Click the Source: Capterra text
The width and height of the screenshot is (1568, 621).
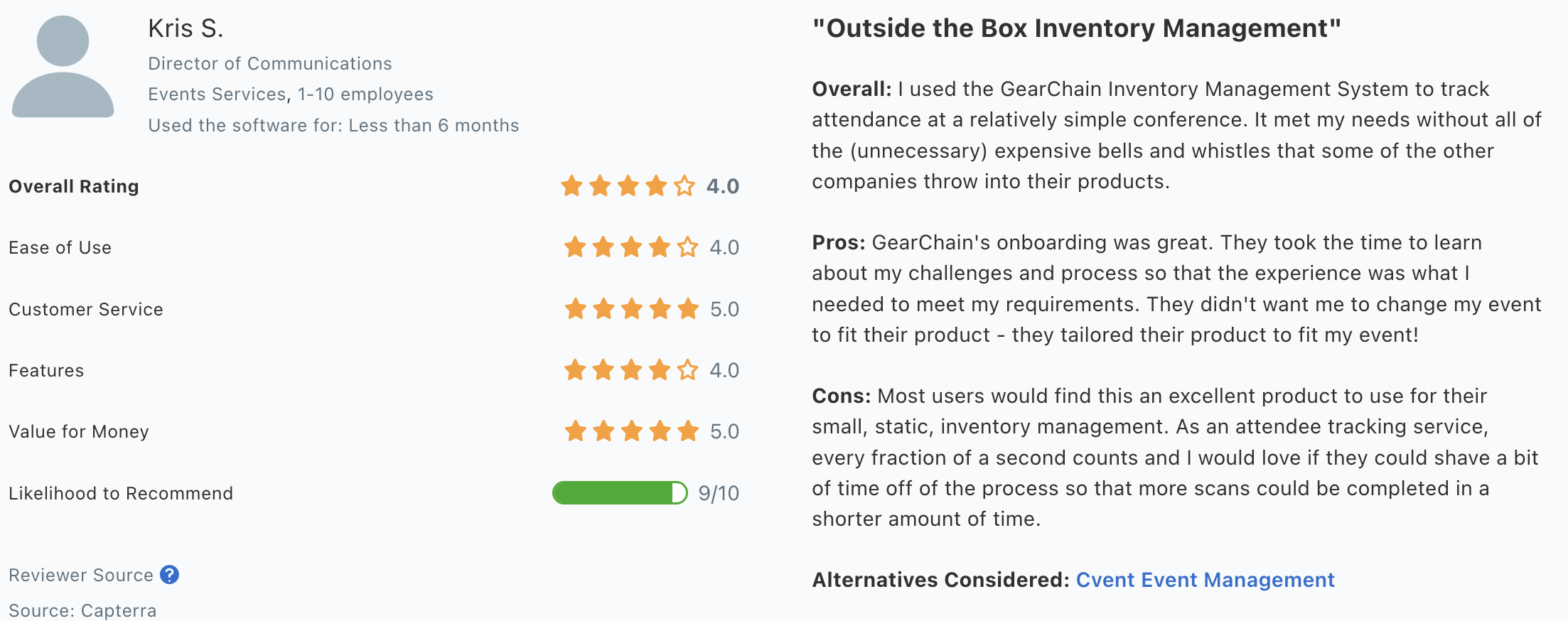click(82, 610)
